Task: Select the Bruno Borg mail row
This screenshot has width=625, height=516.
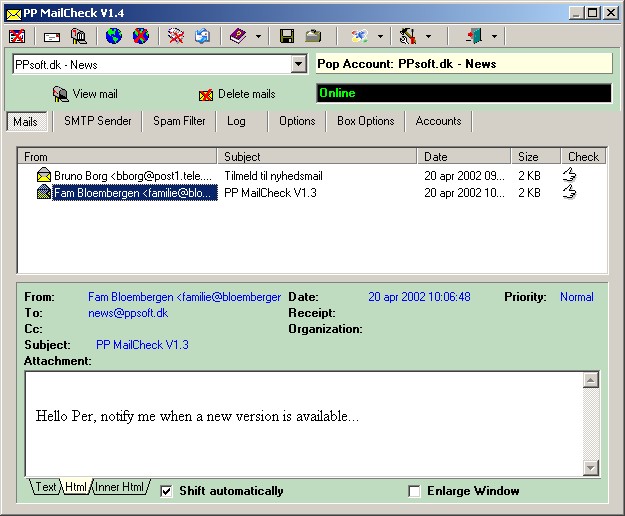Action: pos(312,176)
